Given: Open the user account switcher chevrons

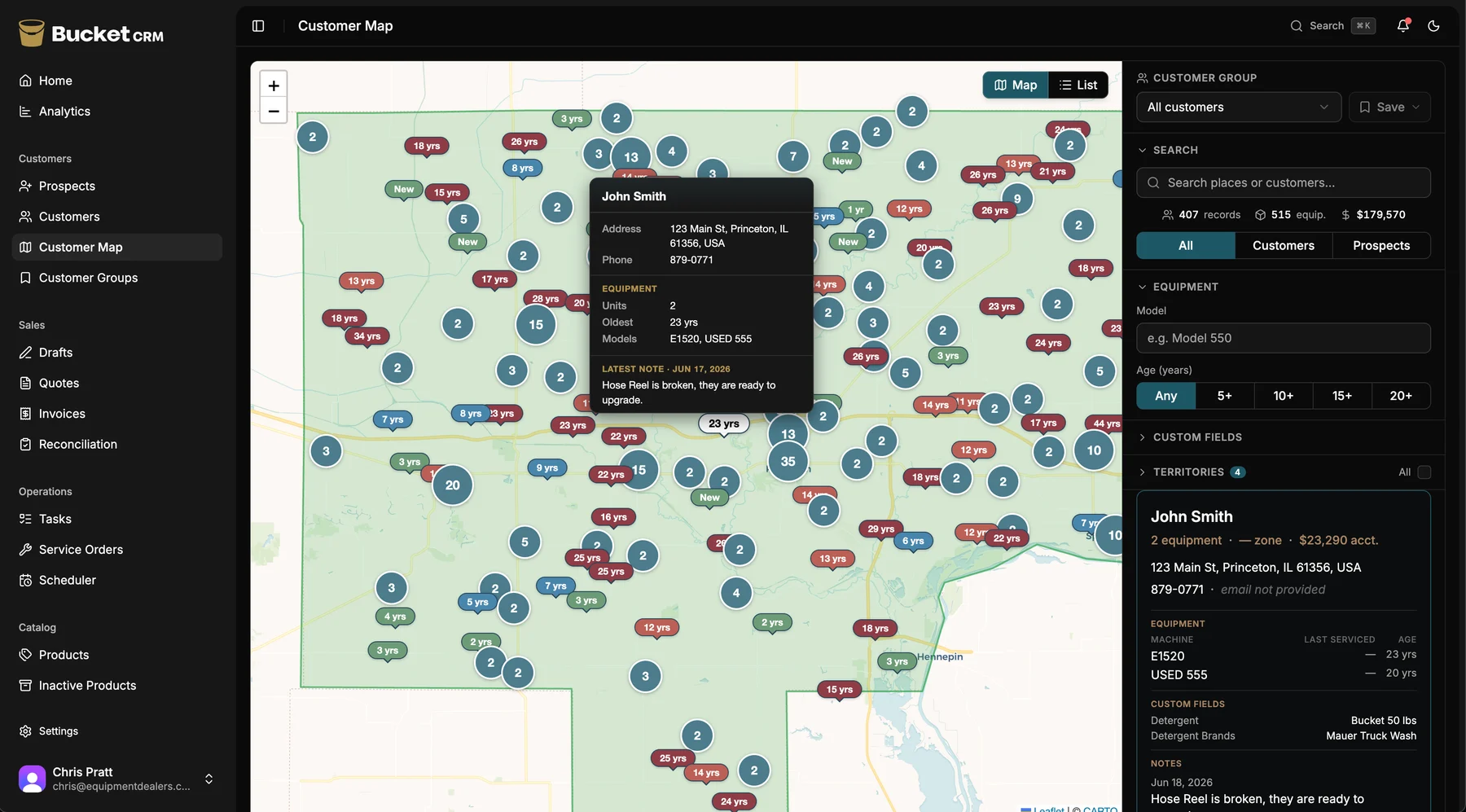Looking at the screenshot, I should [x=208, y=779].
